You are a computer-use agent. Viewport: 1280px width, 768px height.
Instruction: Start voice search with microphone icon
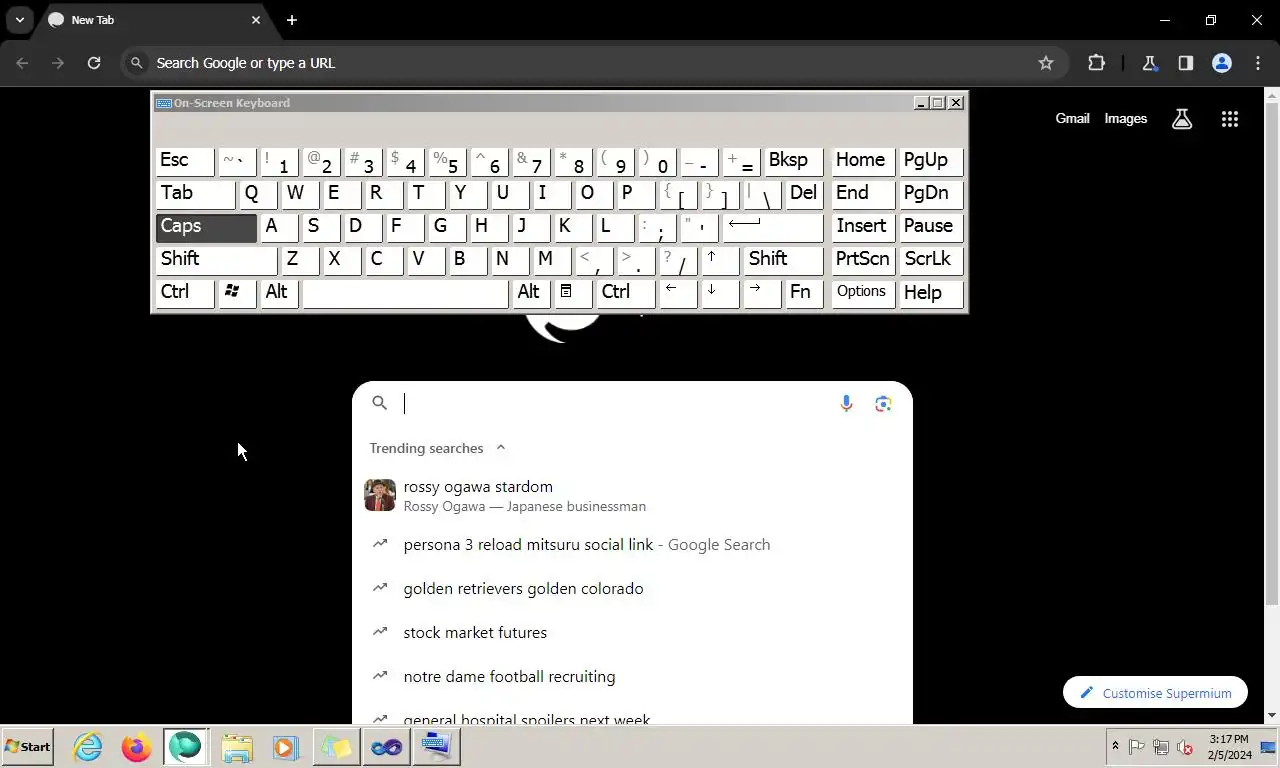[846, 403]
